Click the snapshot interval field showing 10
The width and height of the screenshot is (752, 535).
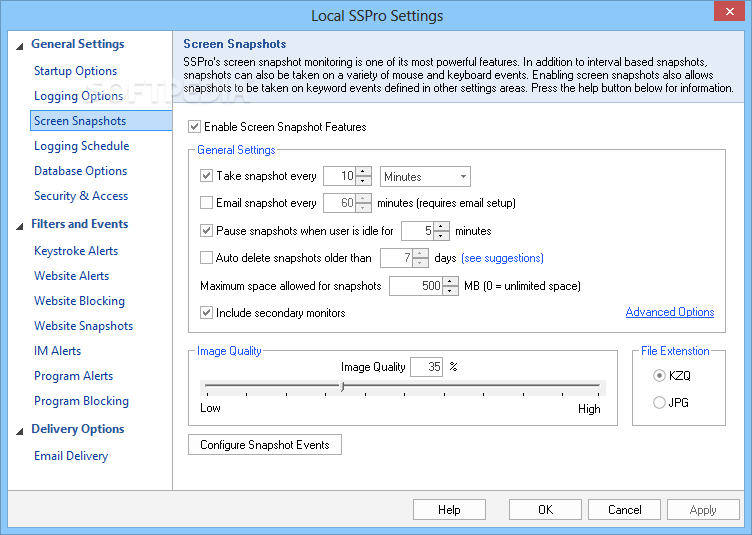(x=340, y=176)
